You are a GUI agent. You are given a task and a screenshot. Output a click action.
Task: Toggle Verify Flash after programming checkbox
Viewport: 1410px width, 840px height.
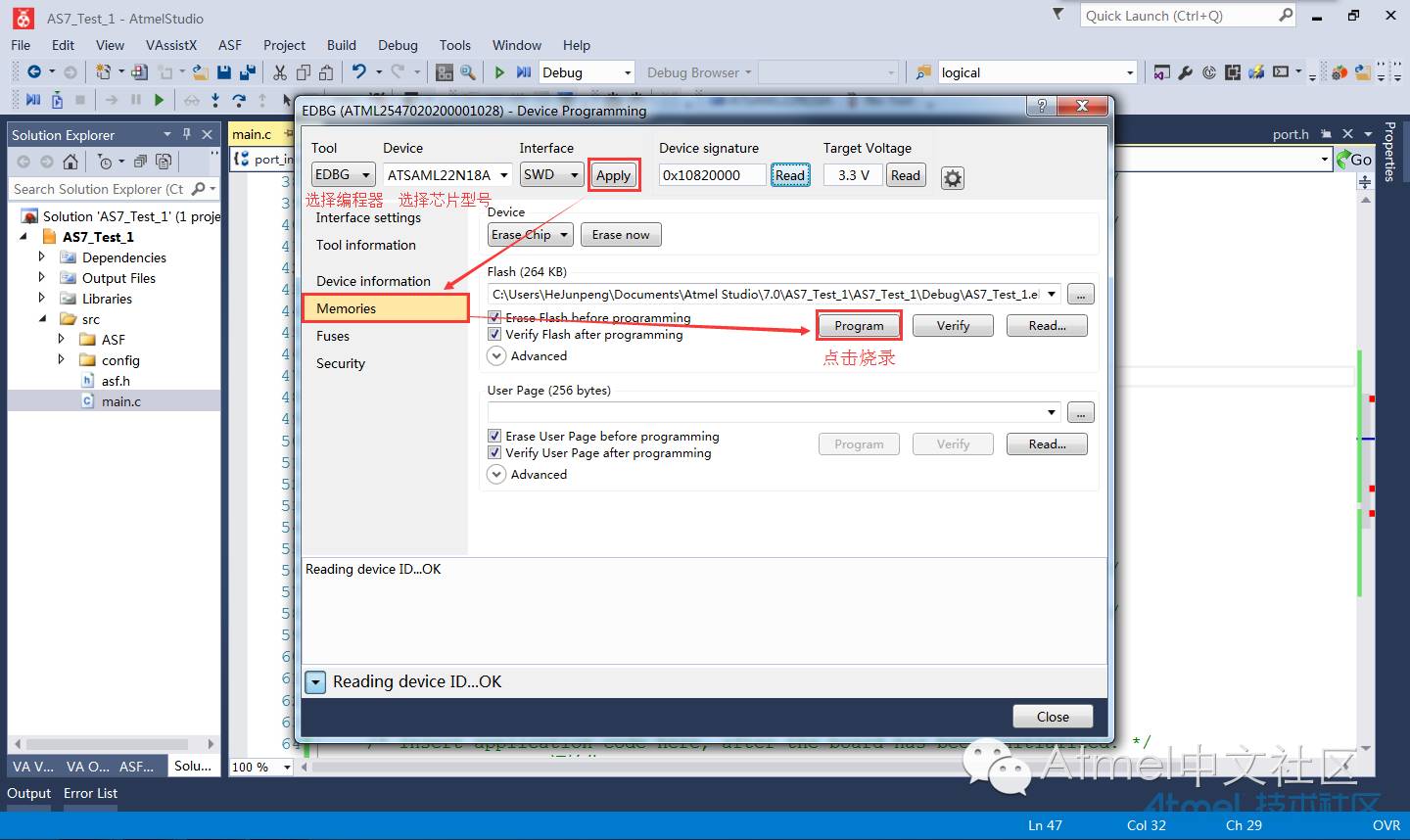(x=494, y=334)
